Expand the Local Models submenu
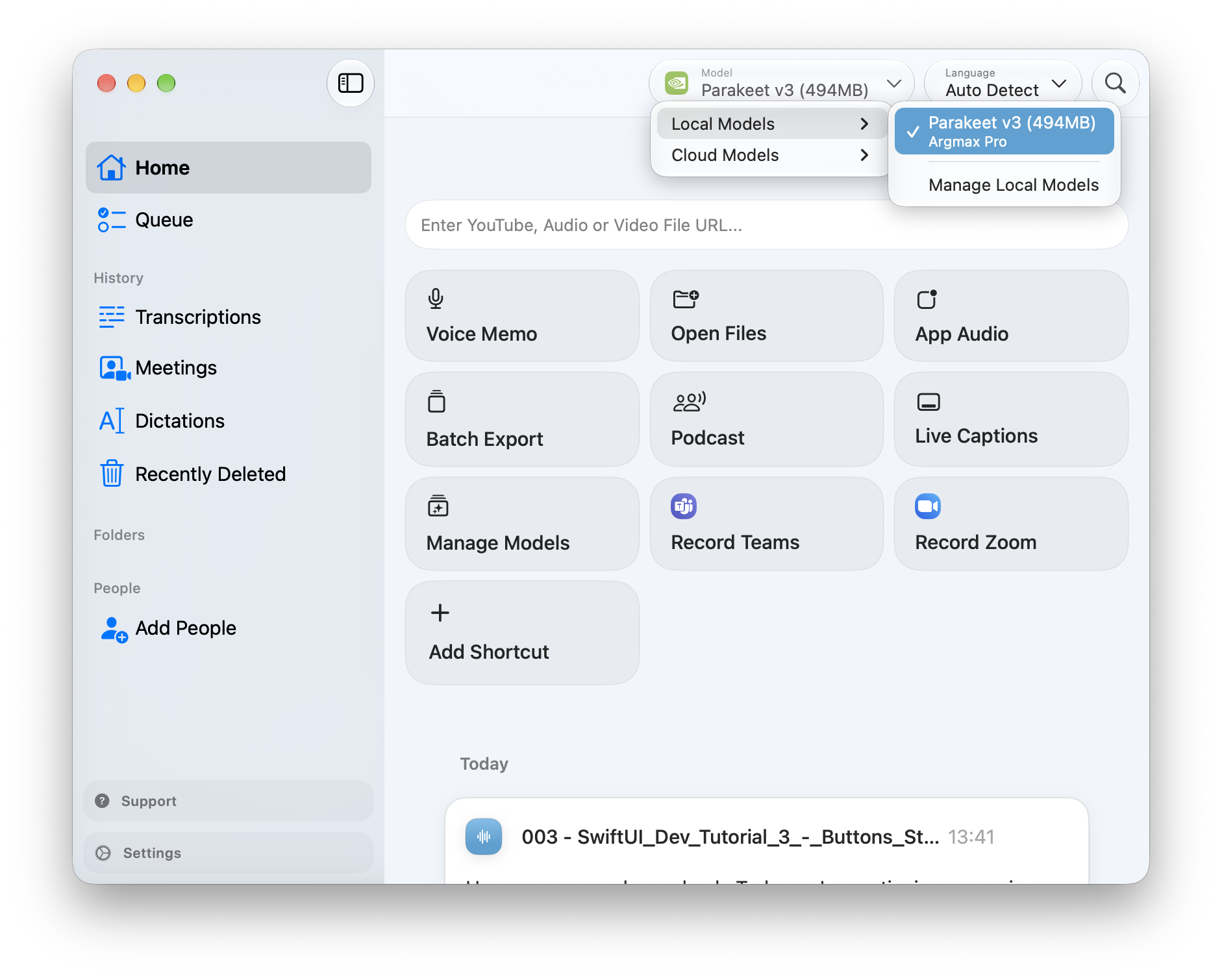This screenshot has width=1222, height=980. coord(771,124)
